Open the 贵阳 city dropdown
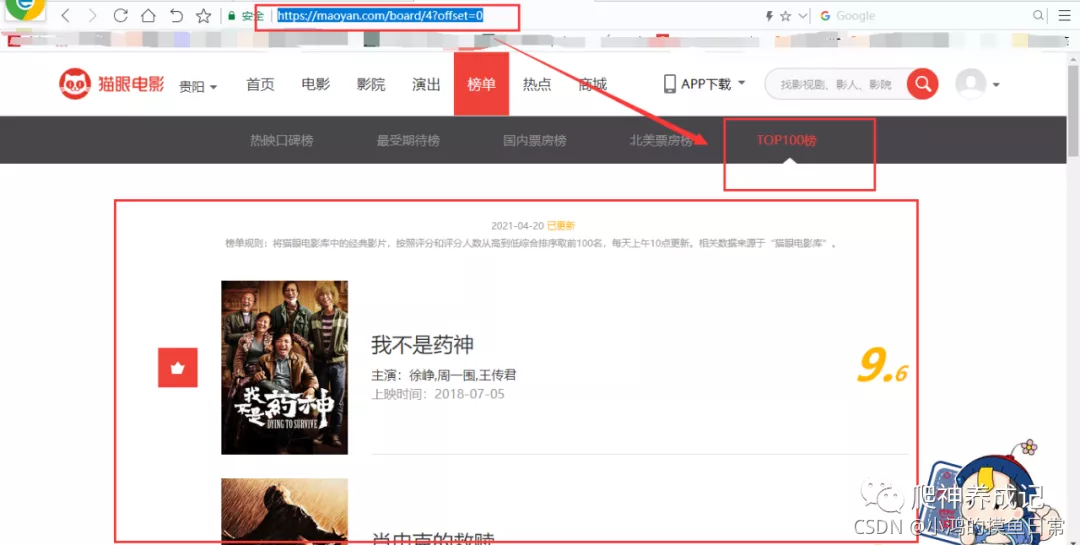 point(198,87)
